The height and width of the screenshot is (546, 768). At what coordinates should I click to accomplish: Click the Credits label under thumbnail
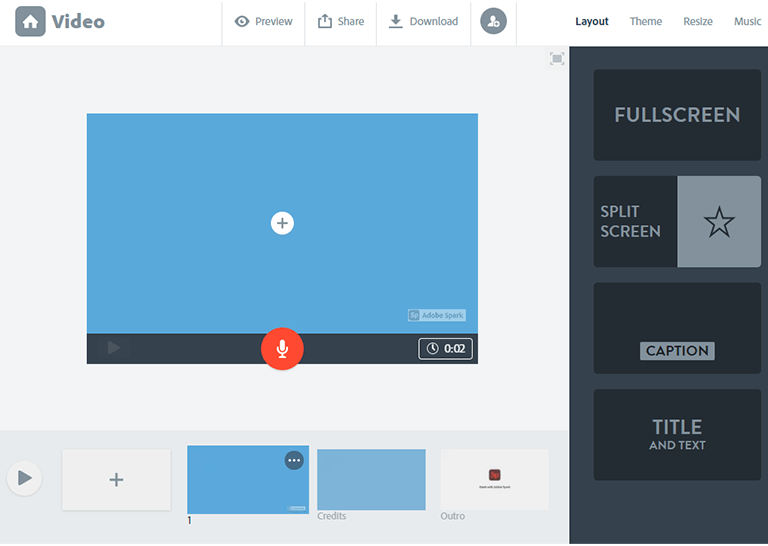click(x=332, y=516)
